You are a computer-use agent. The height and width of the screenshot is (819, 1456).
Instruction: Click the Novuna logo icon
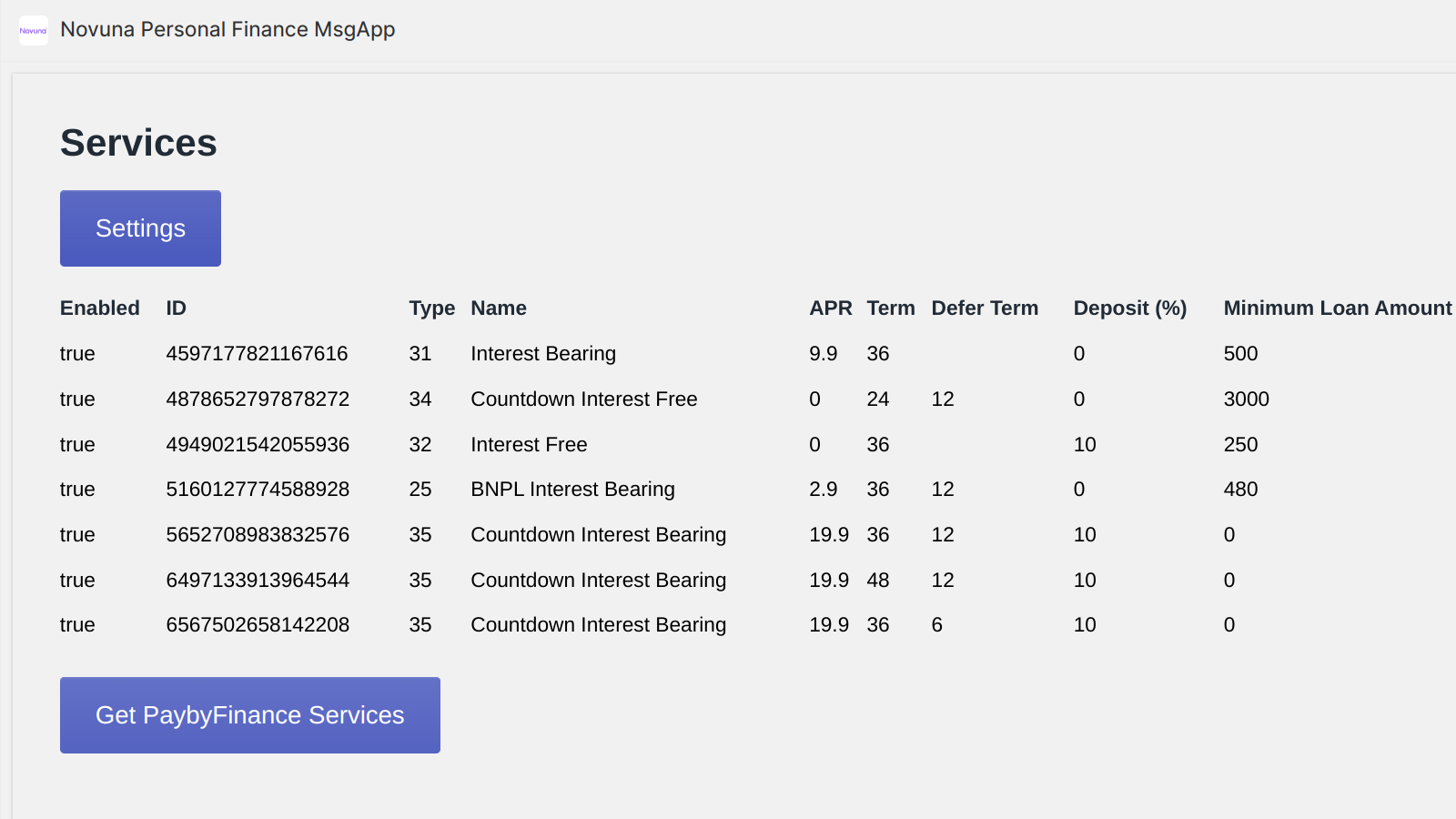(33, 29)
